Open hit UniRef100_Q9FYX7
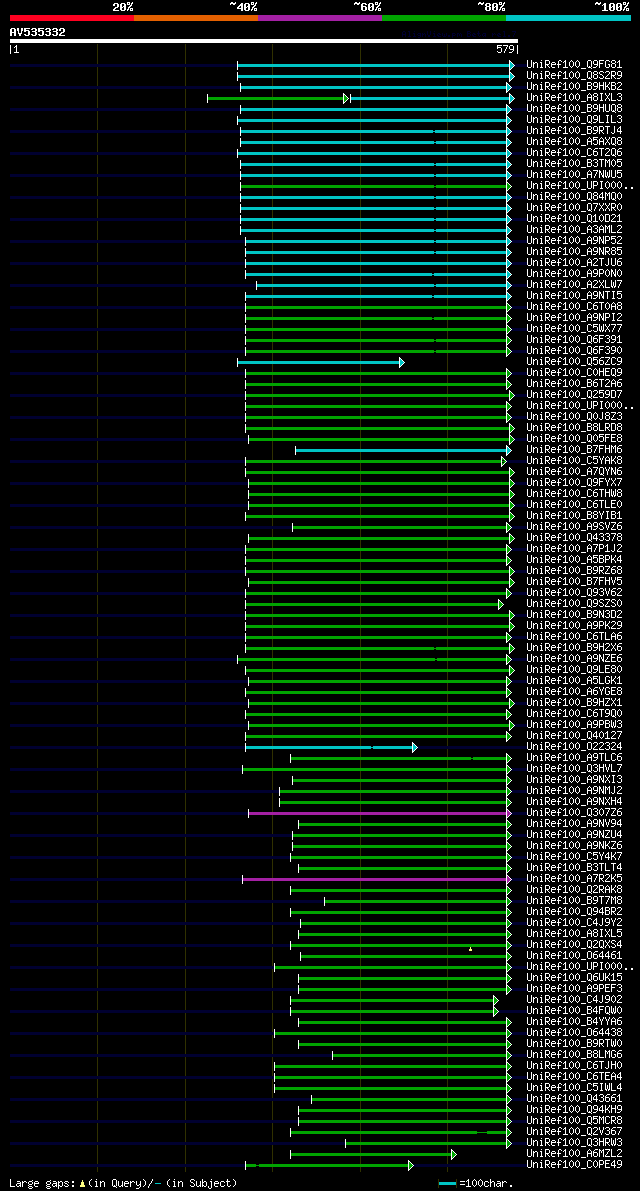 pos(574,483)
